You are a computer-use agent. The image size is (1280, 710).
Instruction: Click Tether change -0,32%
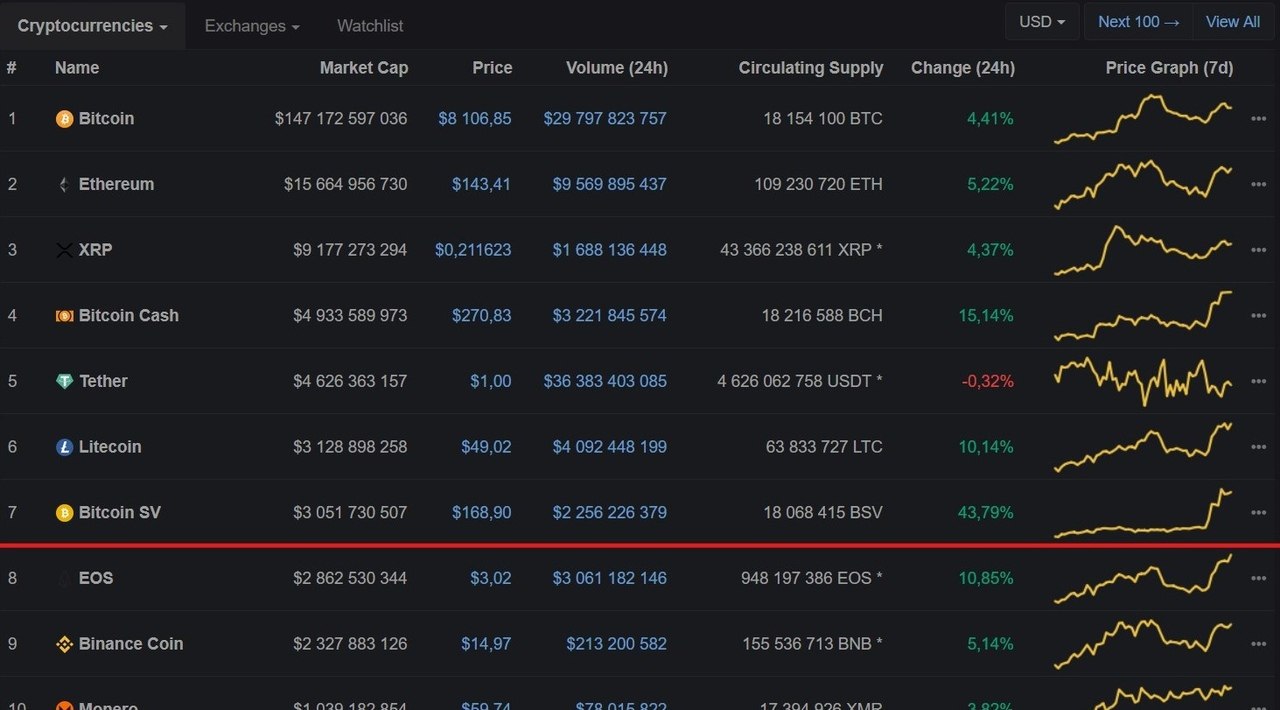(x=988, y=382)
